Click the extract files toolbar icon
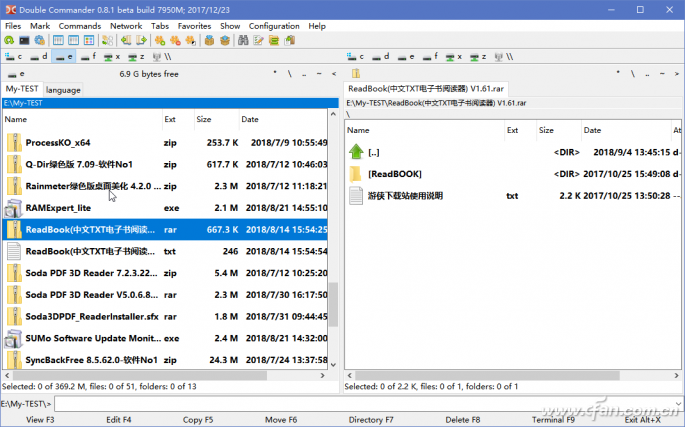 click(225, 41)
